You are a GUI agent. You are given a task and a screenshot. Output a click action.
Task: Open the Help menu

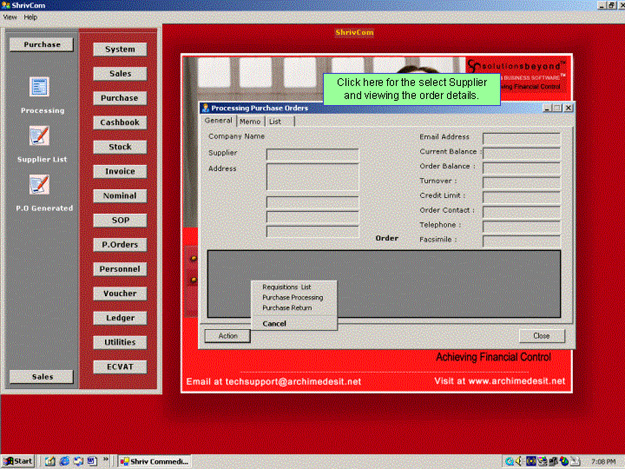(31, 17)
